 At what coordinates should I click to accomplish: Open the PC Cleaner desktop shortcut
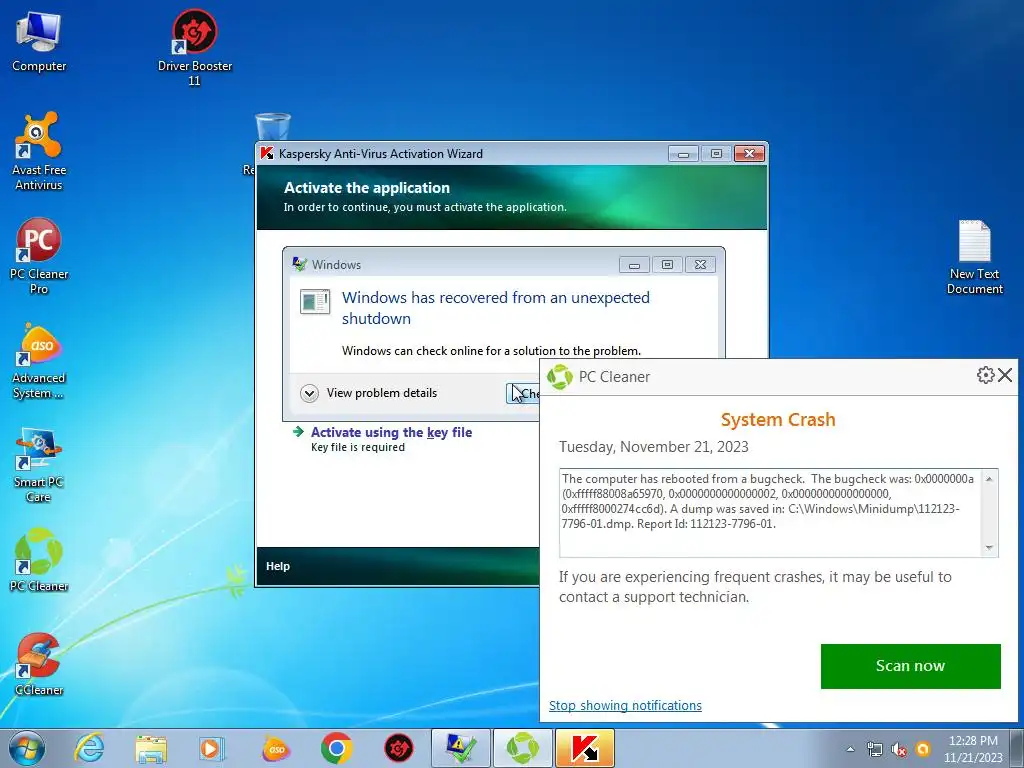[x=39, y=560]
